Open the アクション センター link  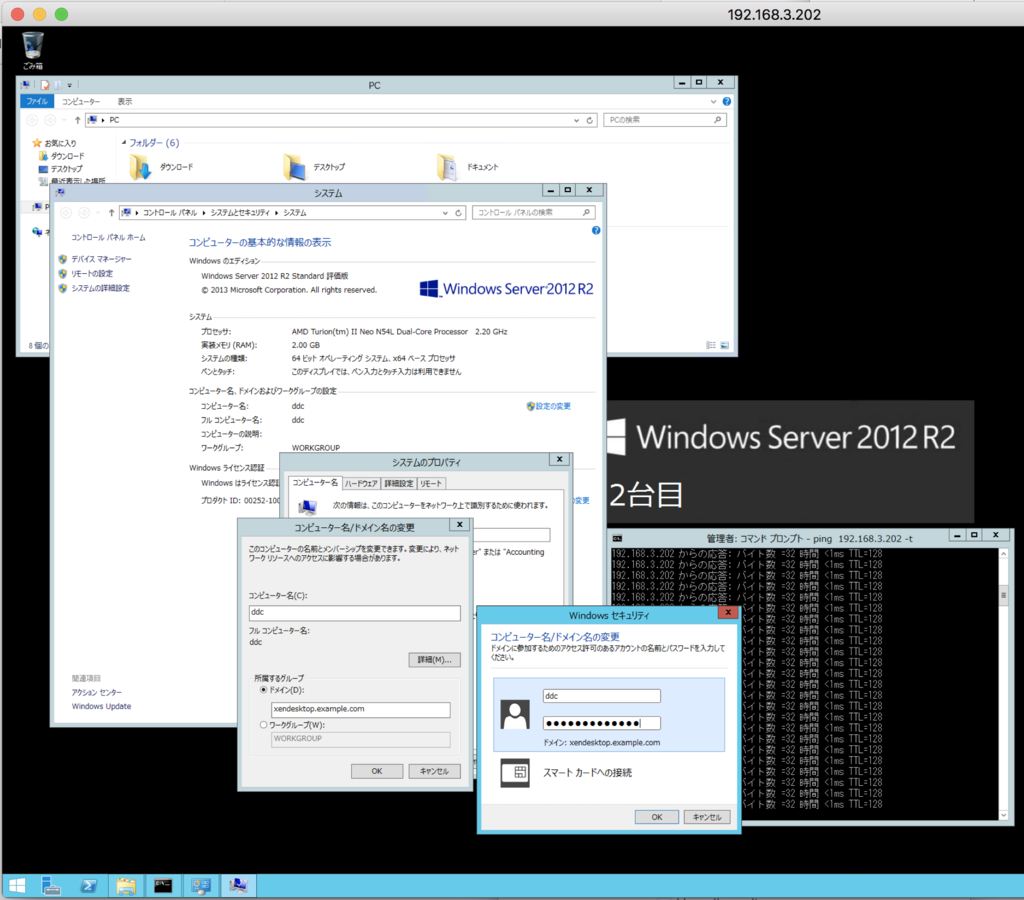click(x=97, y=692)
